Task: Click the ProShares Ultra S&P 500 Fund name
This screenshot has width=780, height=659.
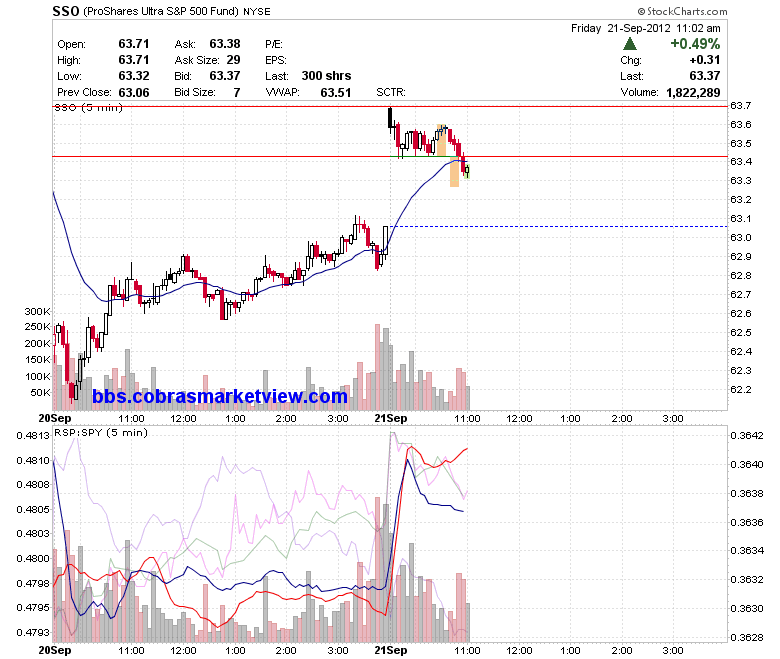Action: 160,11
